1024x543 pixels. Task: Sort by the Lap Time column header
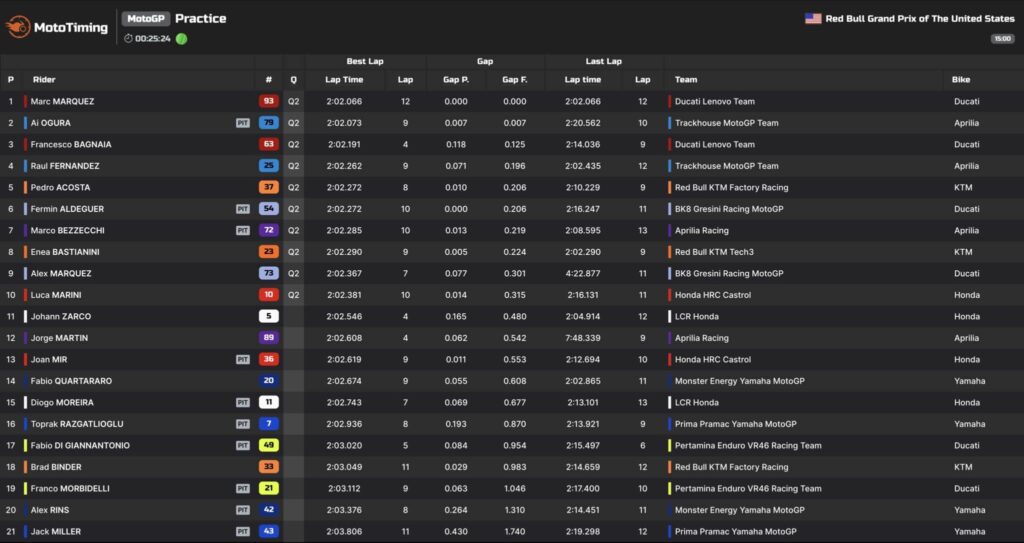coord(344,80)
